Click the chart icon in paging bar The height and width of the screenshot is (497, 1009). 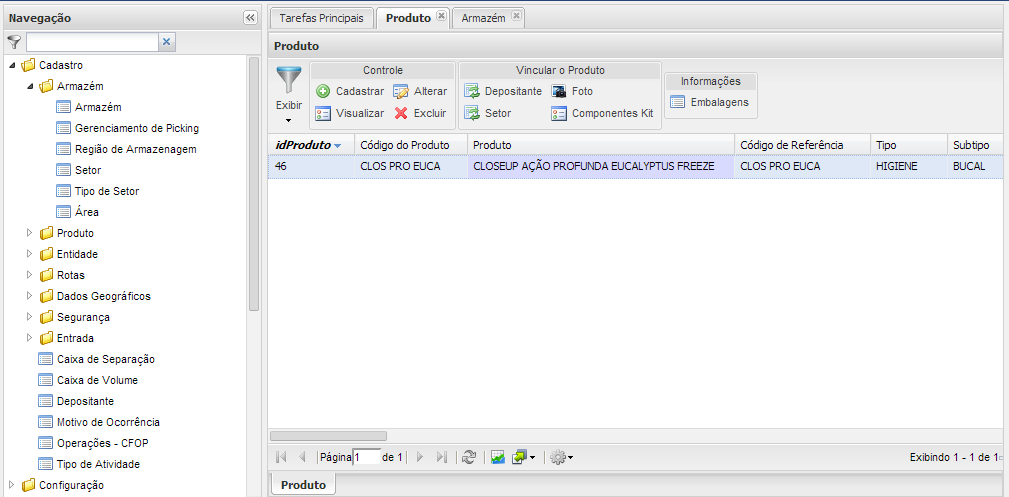pos(497,457)
